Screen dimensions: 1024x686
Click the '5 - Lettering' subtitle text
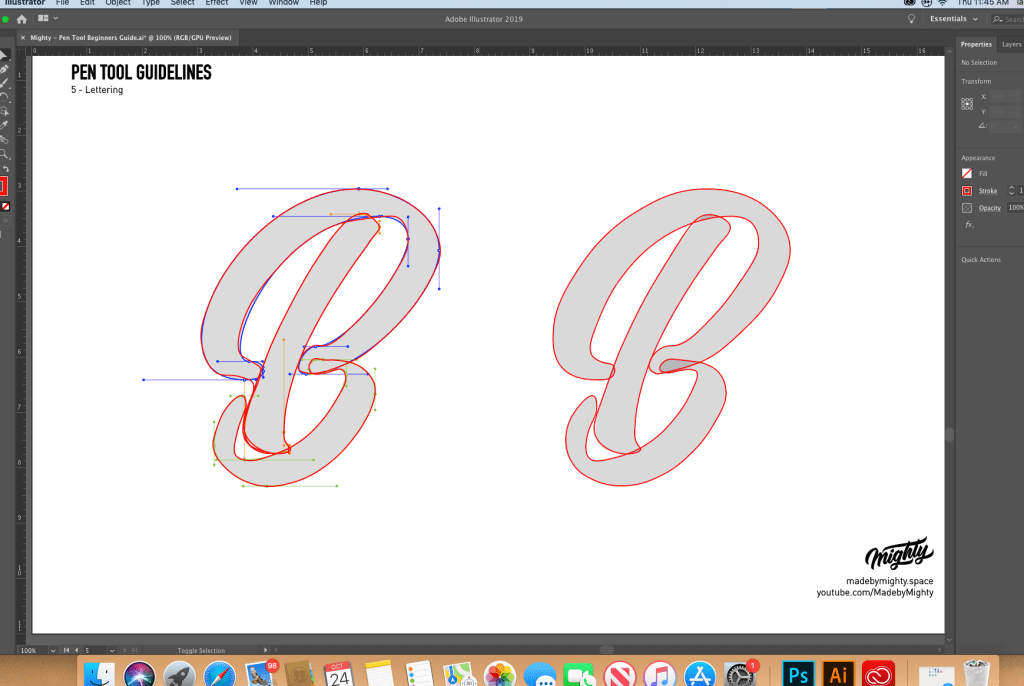(97, 90)
